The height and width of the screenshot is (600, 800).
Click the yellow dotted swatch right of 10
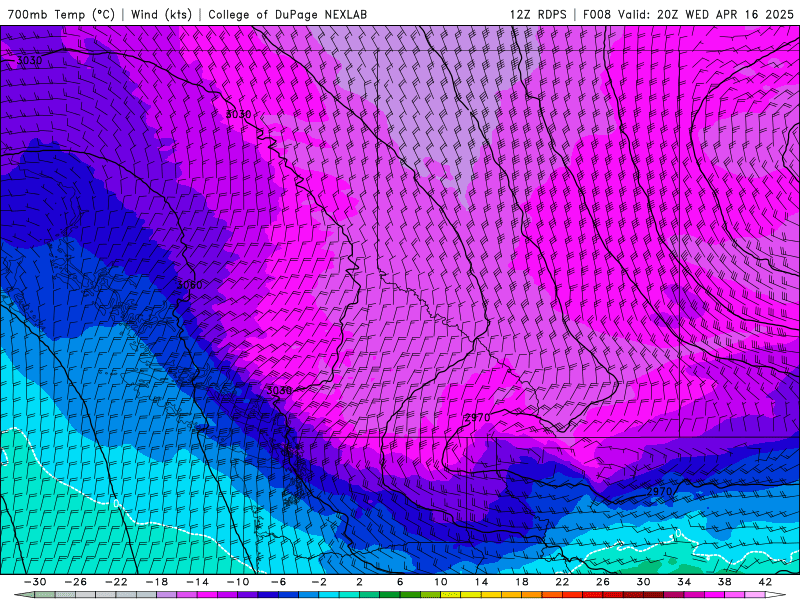point(451,595)
